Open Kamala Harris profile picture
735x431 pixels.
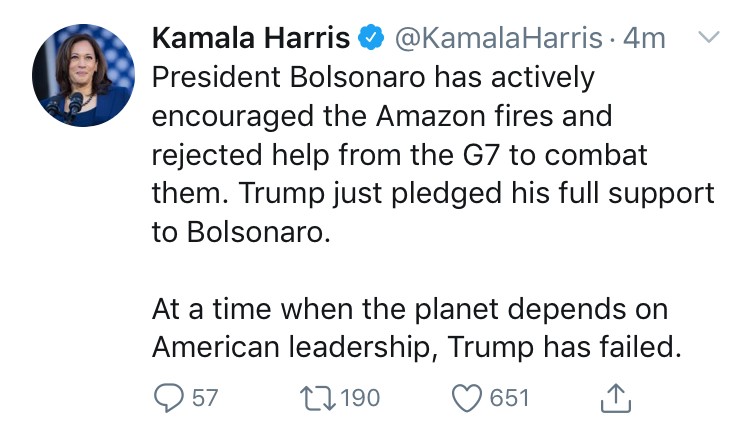tap(83, 75)
